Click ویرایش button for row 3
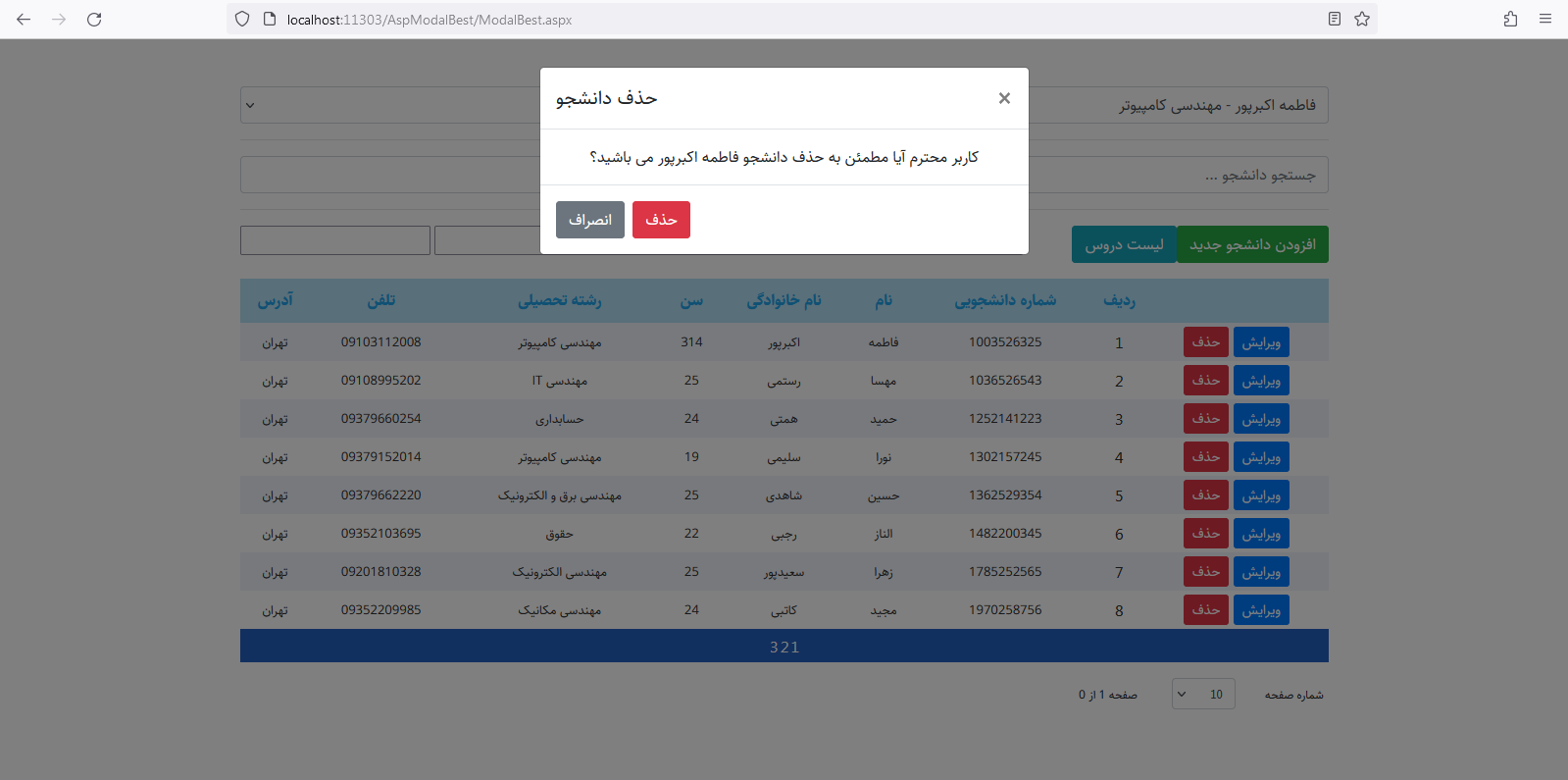Viewport: 1568px width, 780px height. tap(1261, 419)
